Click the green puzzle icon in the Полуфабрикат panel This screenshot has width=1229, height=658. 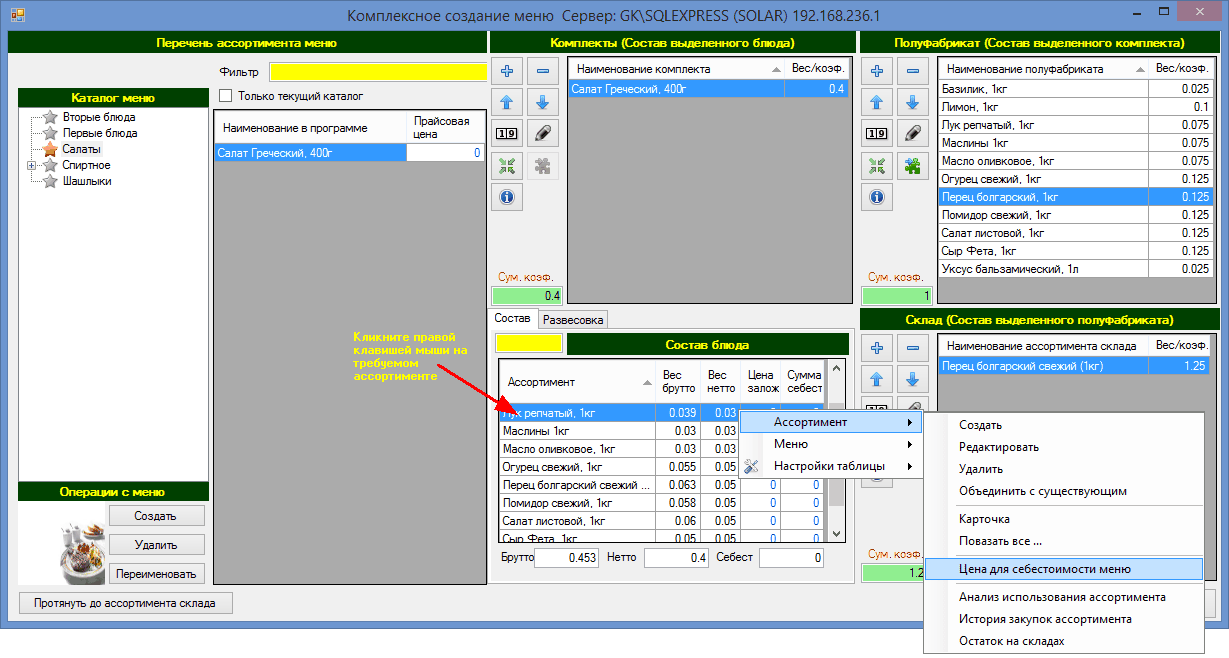(912, 166)
